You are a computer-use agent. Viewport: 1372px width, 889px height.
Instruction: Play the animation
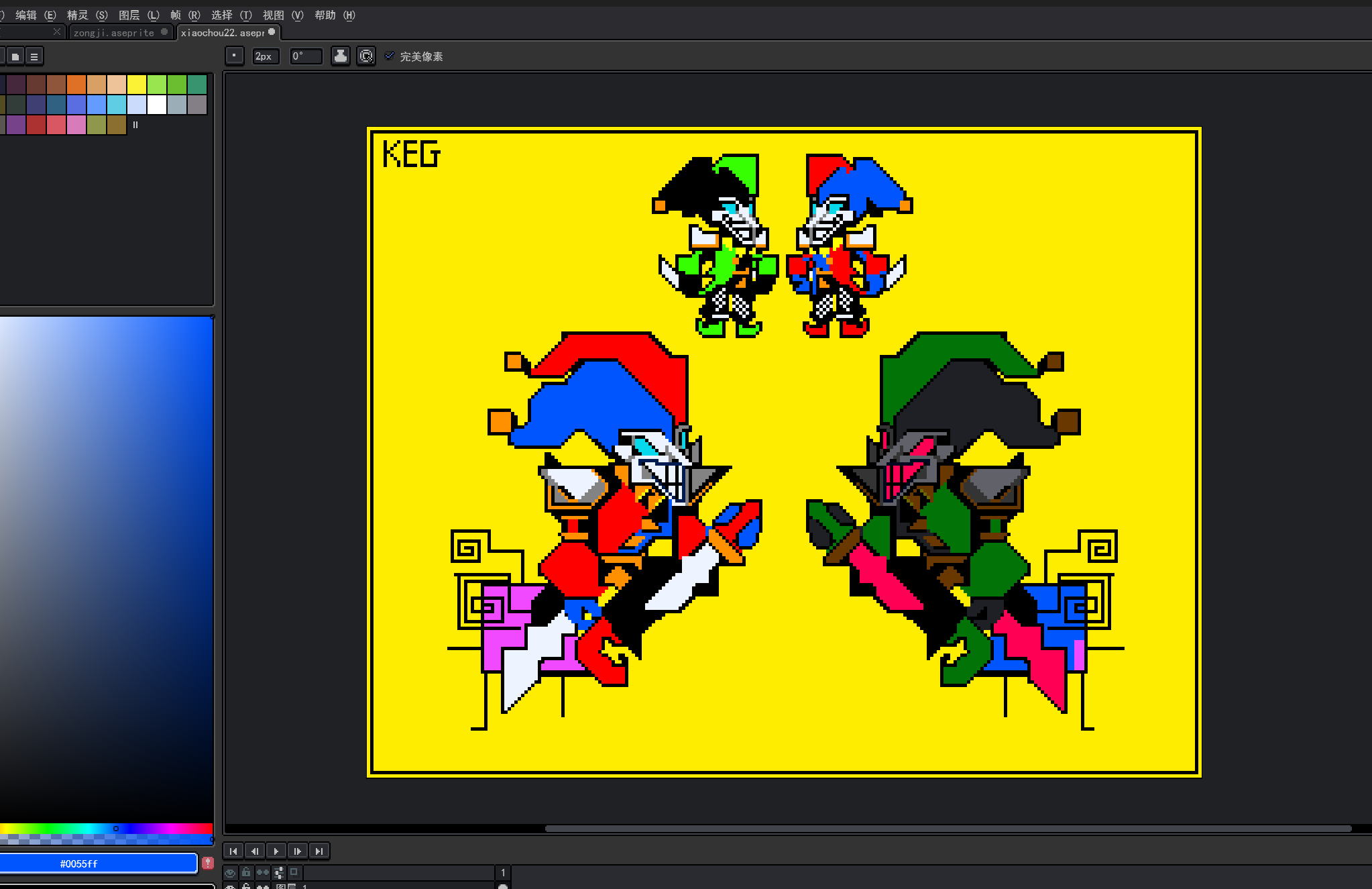pyautogui.click(x=276, y=851)
